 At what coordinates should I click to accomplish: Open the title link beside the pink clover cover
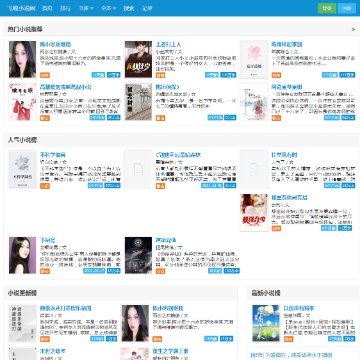[x=286, y=44]
